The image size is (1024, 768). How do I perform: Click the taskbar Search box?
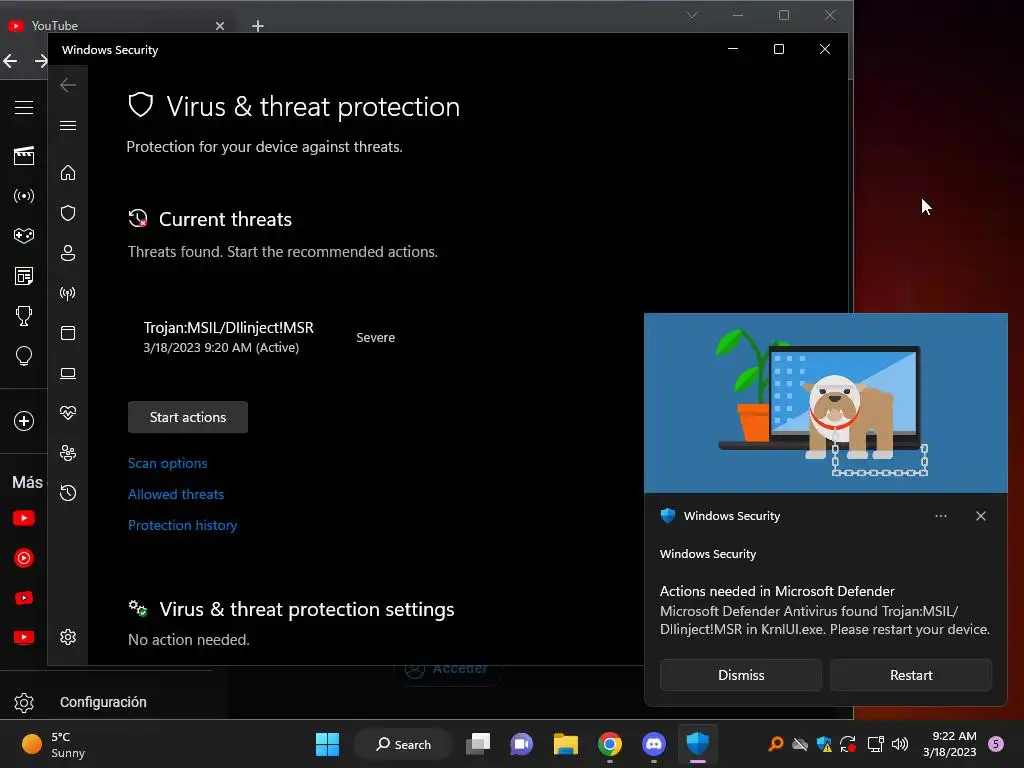[403, 744]
